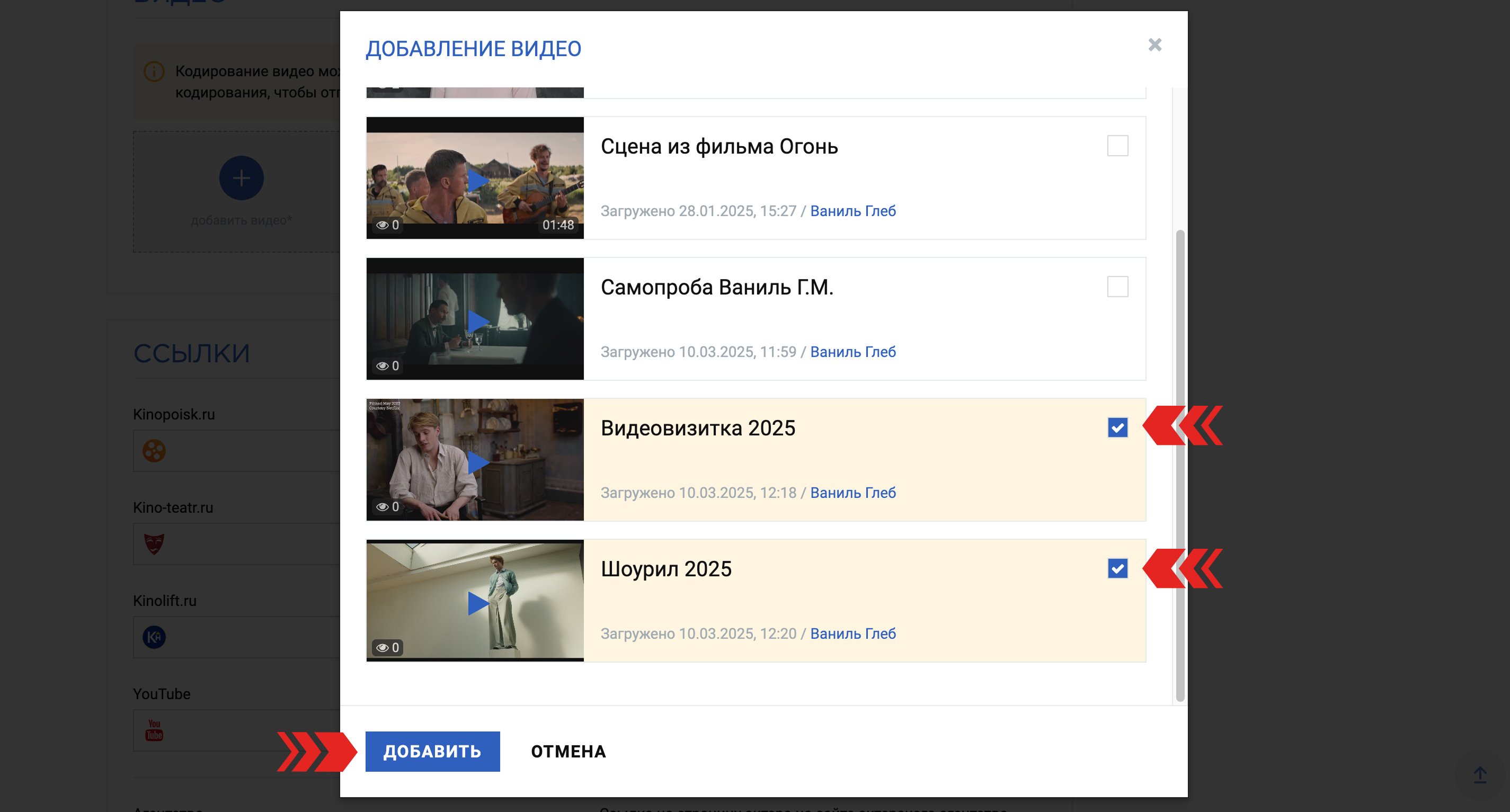Play the Шоурил 2025 video
This screenshot has height=812, width=1510.
[x=478, y=602]
